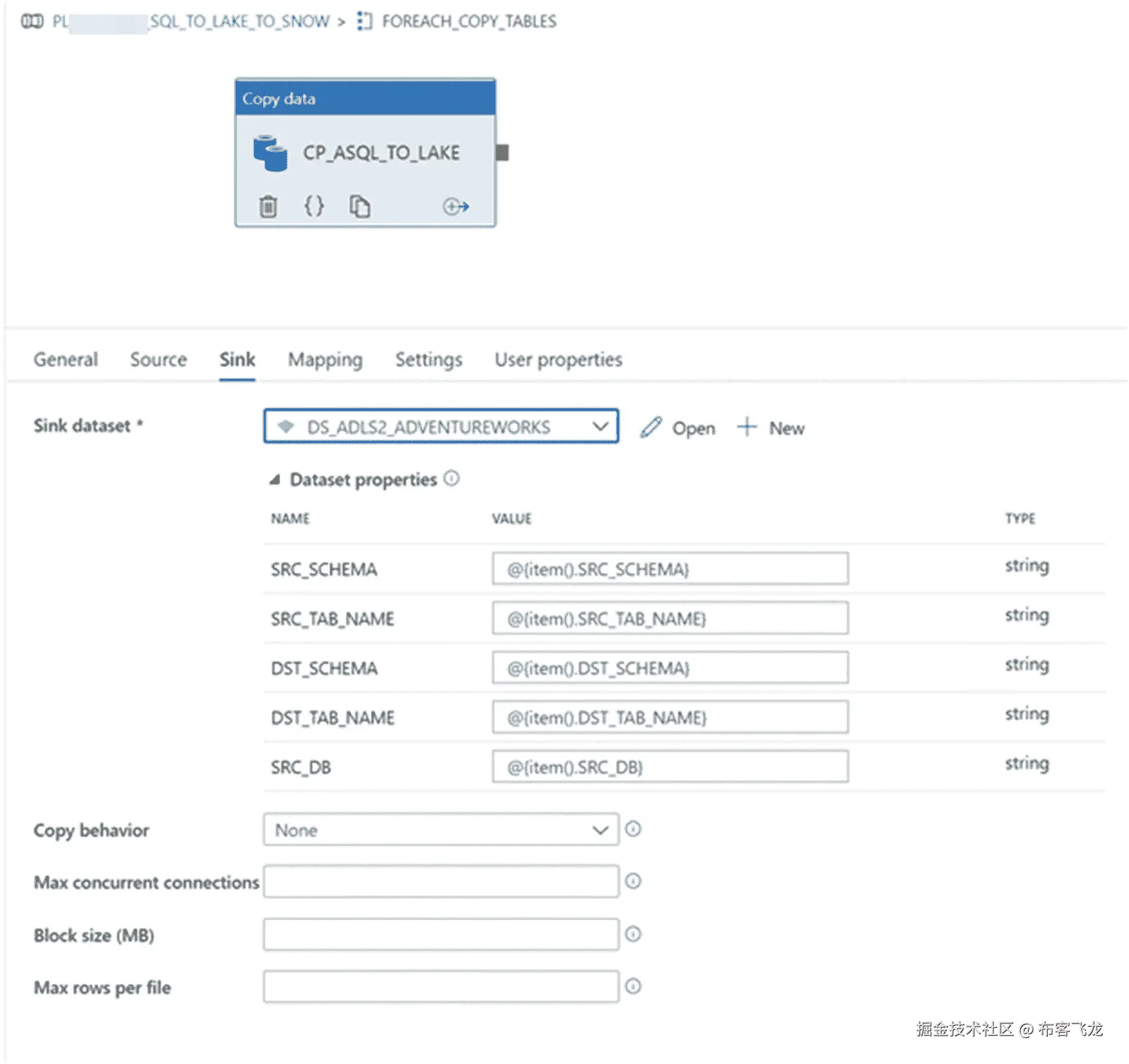Click the SRC_SCHEMA property name
The height and width of the screenshot is (1064, 1129).
click(x=324, y=569)
